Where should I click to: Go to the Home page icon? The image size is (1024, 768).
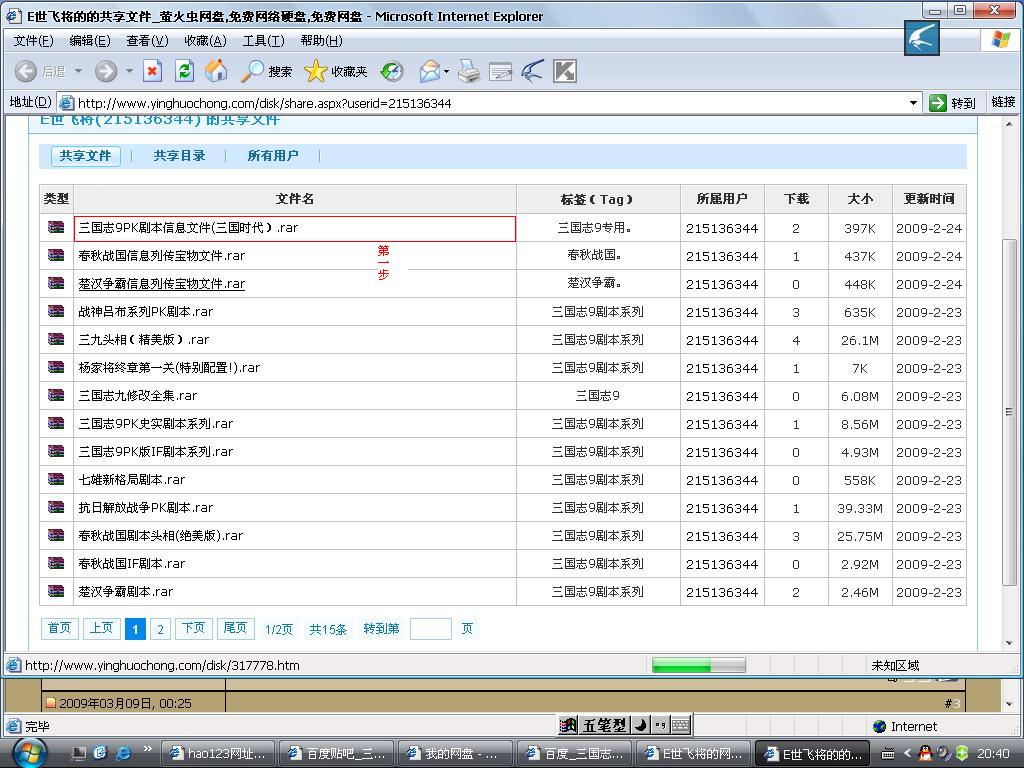215,71
